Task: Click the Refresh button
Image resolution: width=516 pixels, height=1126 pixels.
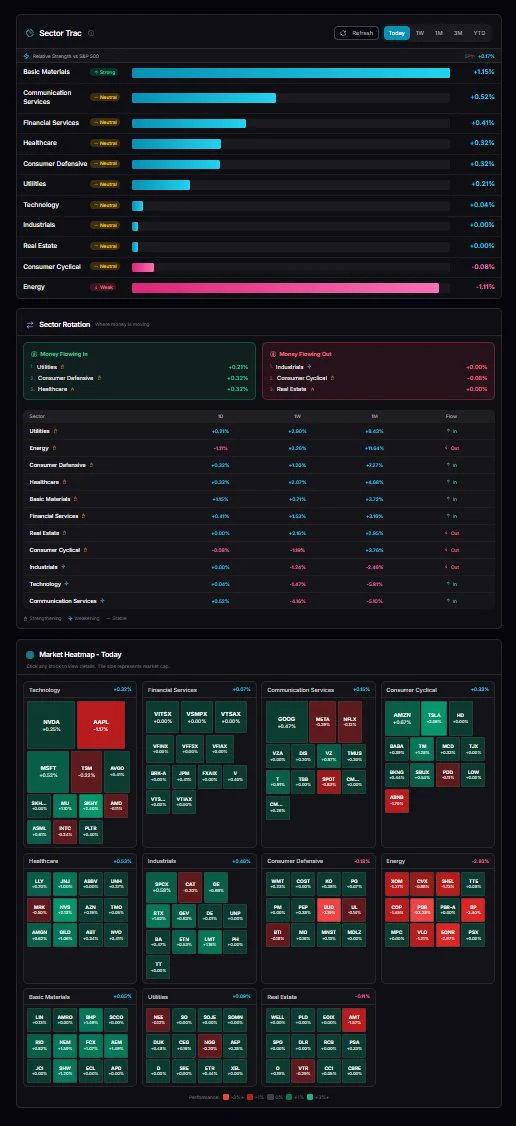Action: click(x=356, y=33)
